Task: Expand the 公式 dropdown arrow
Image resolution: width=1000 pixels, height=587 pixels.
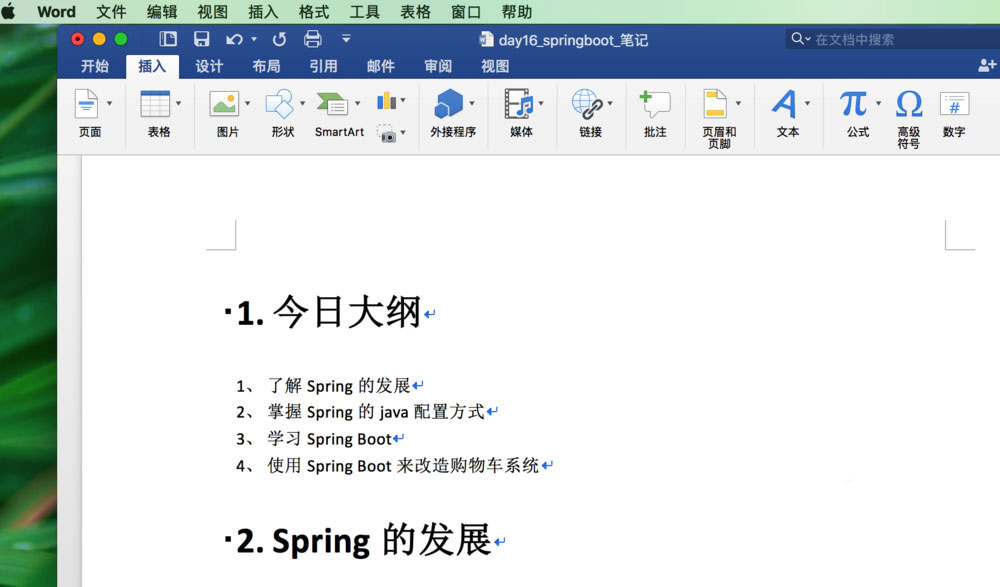Action: click(x=878, y=103)
